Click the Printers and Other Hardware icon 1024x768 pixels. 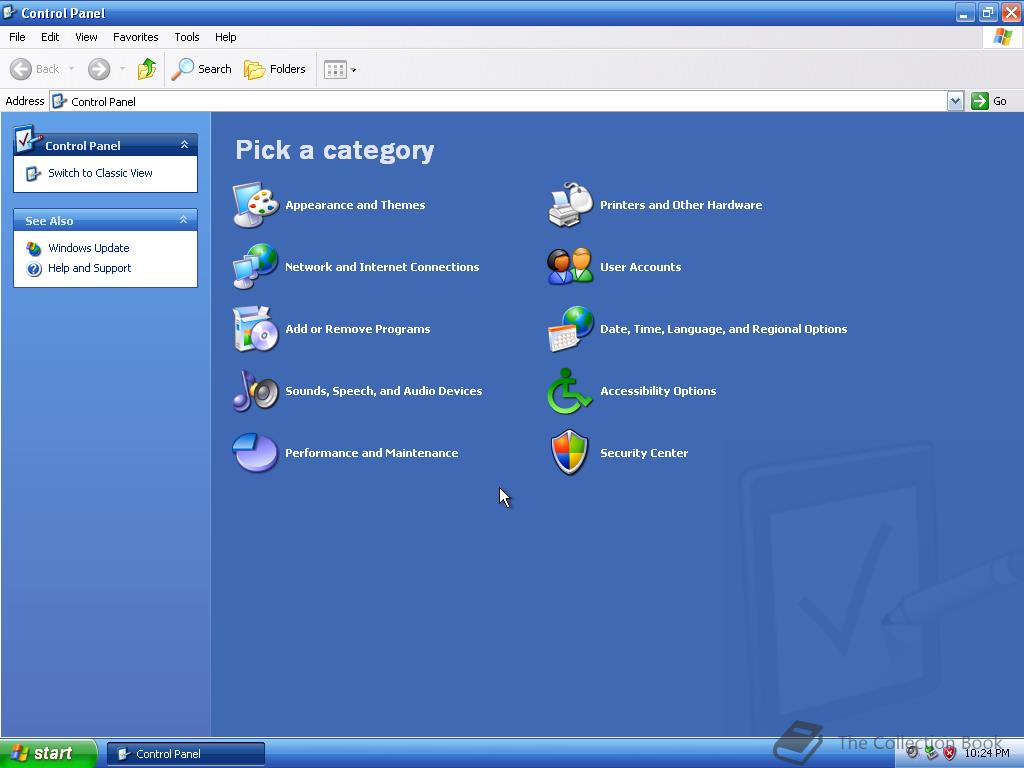point(570,205)
